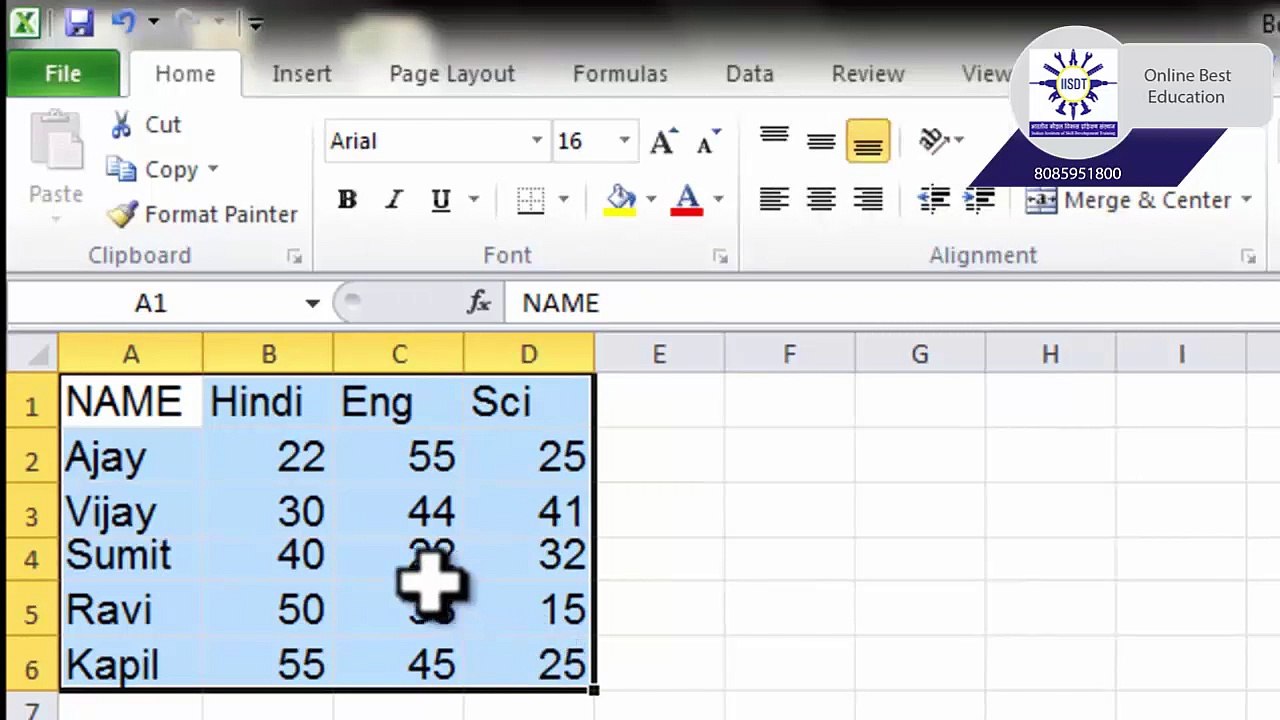Open the Insert Function dialog (fx)
The height and width of the screenshot is (720, 1280).
tap(479, 302)
